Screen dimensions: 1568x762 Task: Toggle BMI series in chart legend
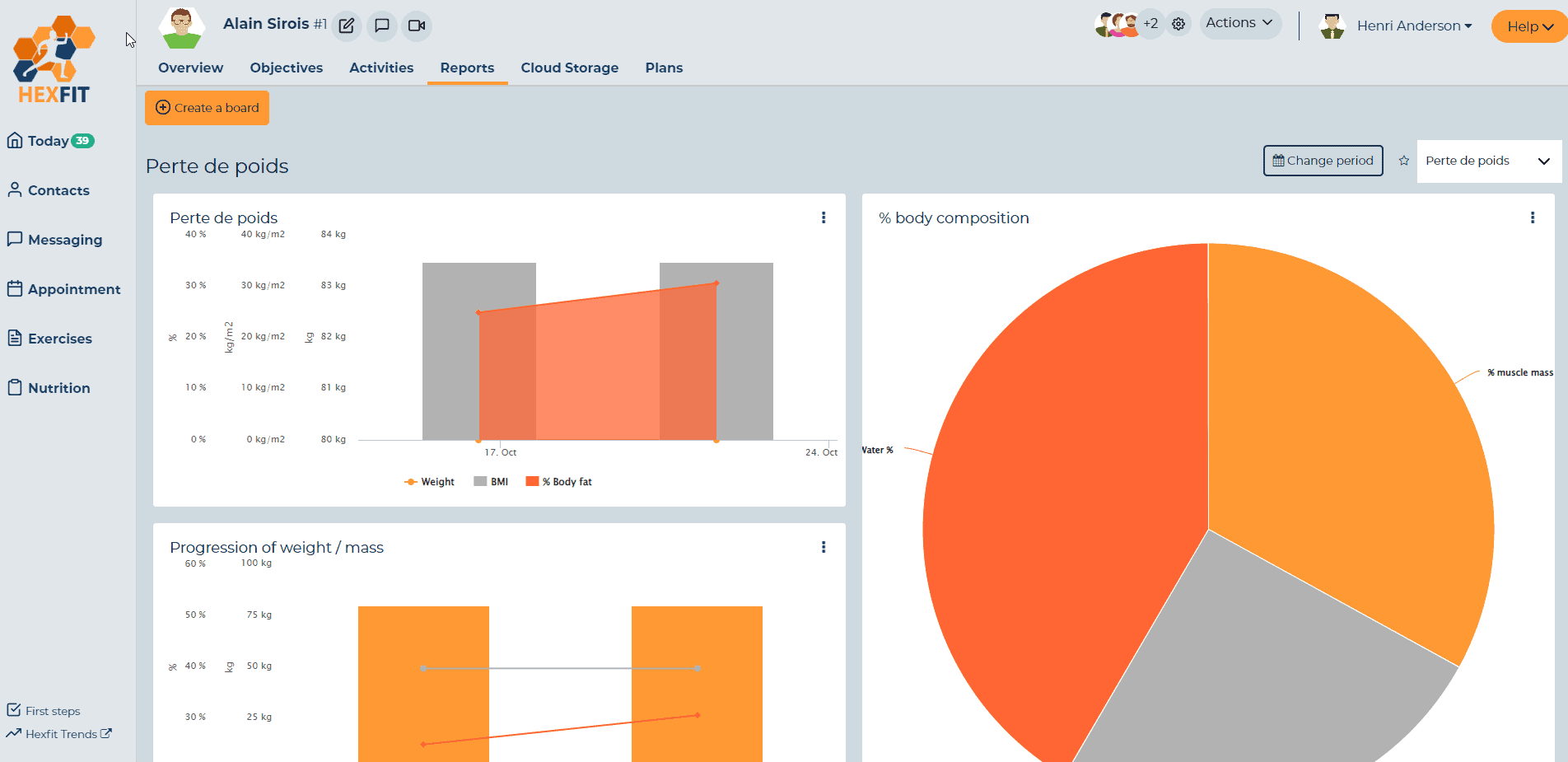coord(492,482)
